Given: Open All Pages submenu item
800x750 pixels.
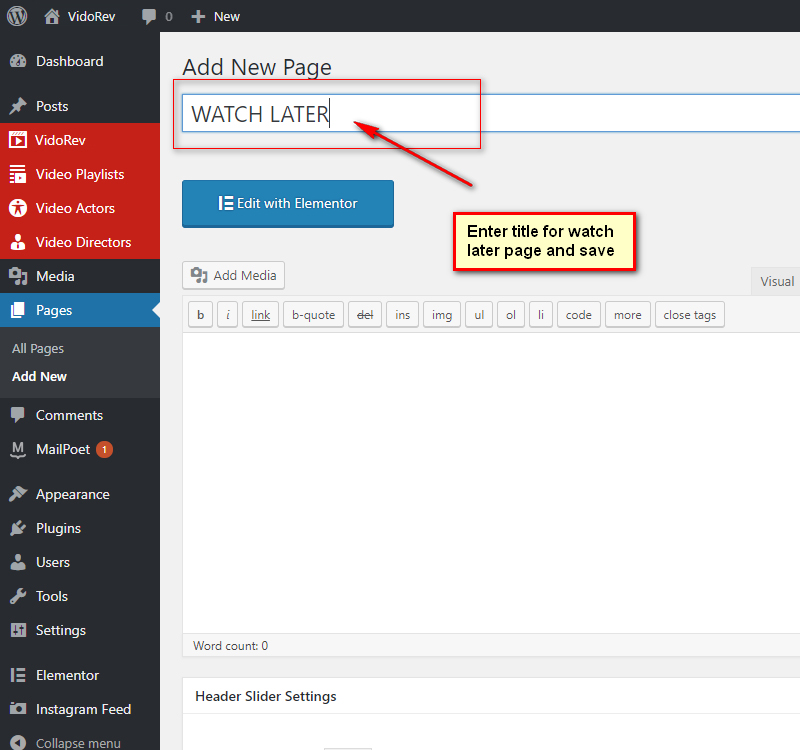Looking at the screenshot, I should click(x=38, y=349).
